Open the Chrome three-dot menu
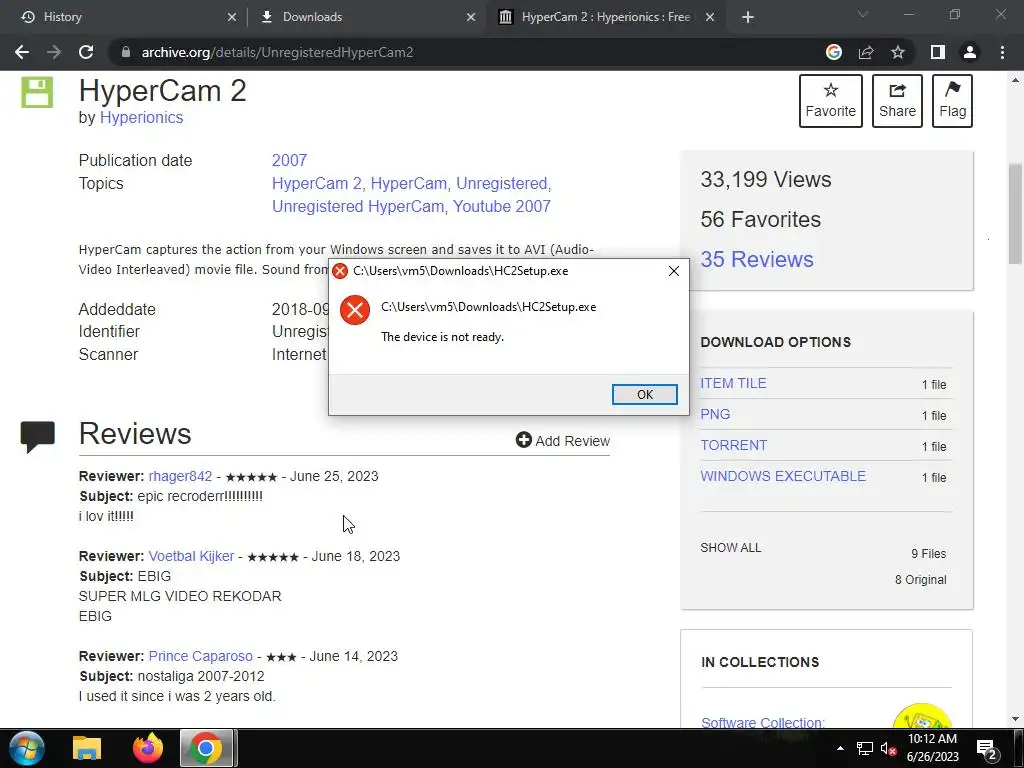 (x=1002, y=52)
